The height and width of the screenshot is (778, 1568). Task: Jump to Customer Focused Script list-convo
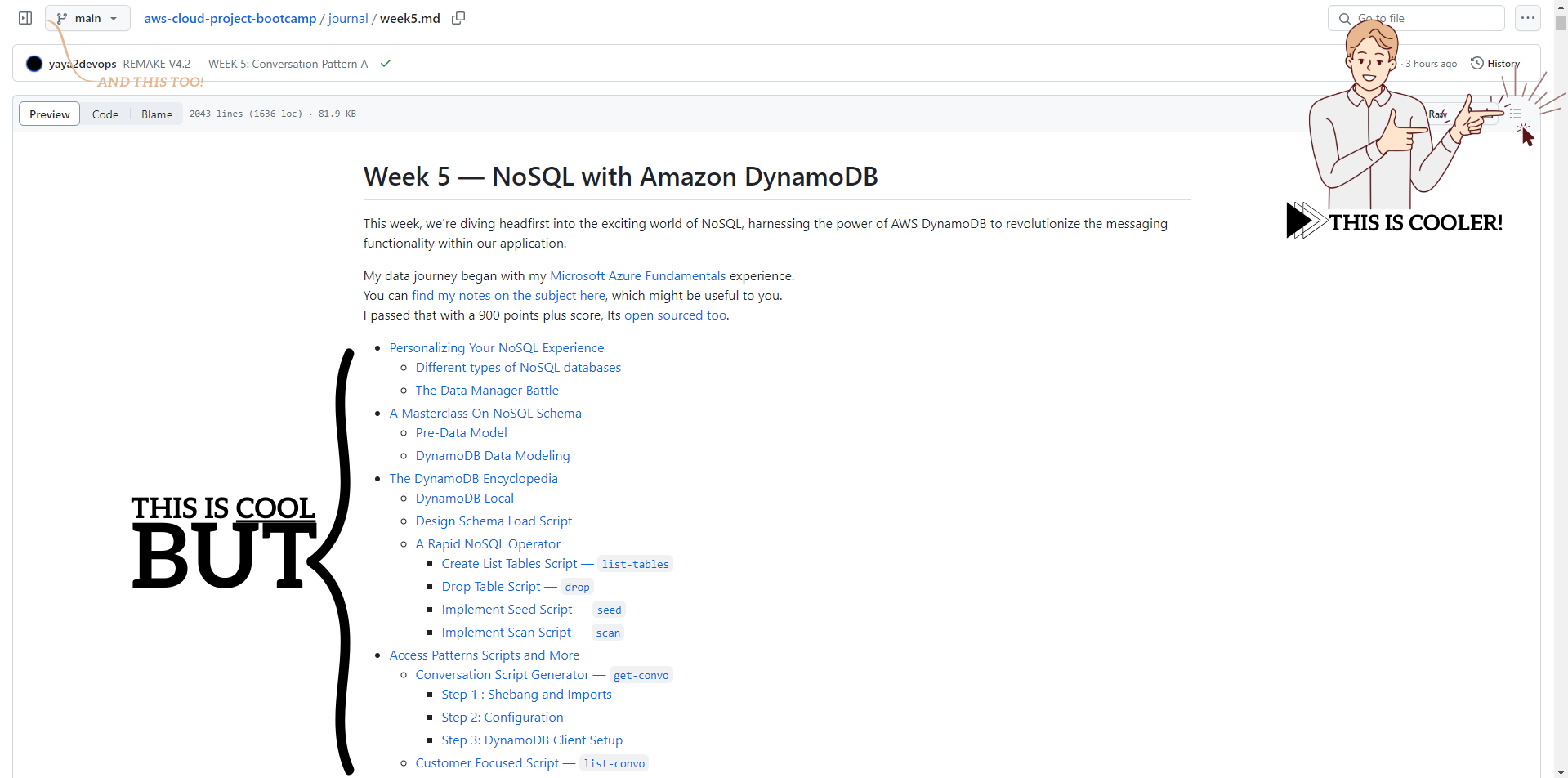click(x=532, y=763)
